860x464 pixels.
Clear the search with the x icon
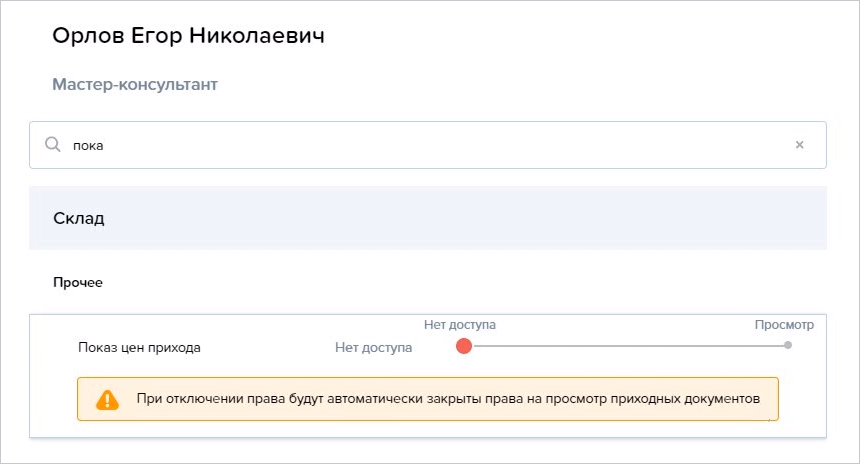(x=800, y=145)
